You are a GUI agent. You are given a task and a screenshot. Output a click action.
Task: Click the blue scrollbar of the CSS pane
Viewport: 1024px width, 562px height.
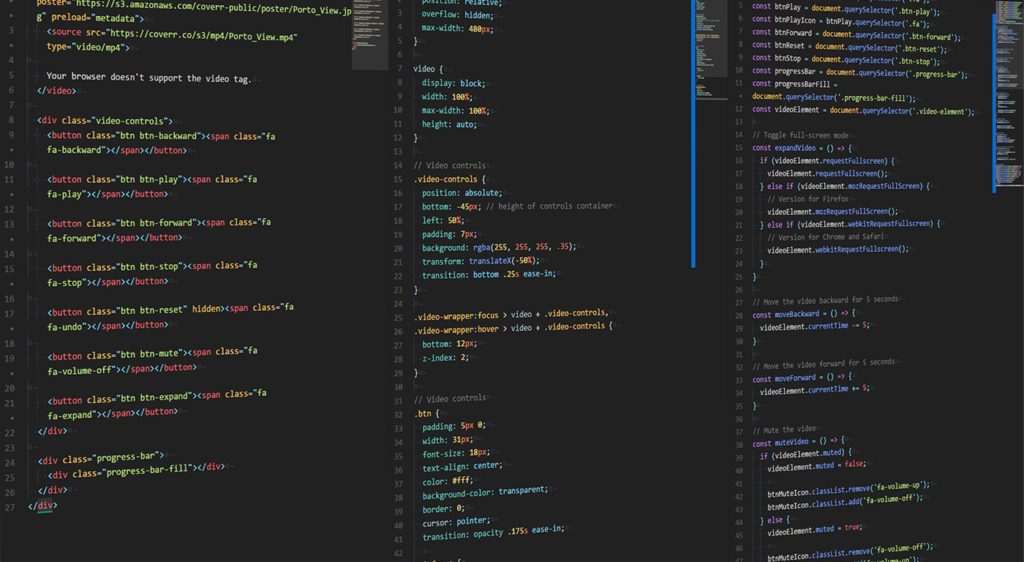(x=693, y=134)
